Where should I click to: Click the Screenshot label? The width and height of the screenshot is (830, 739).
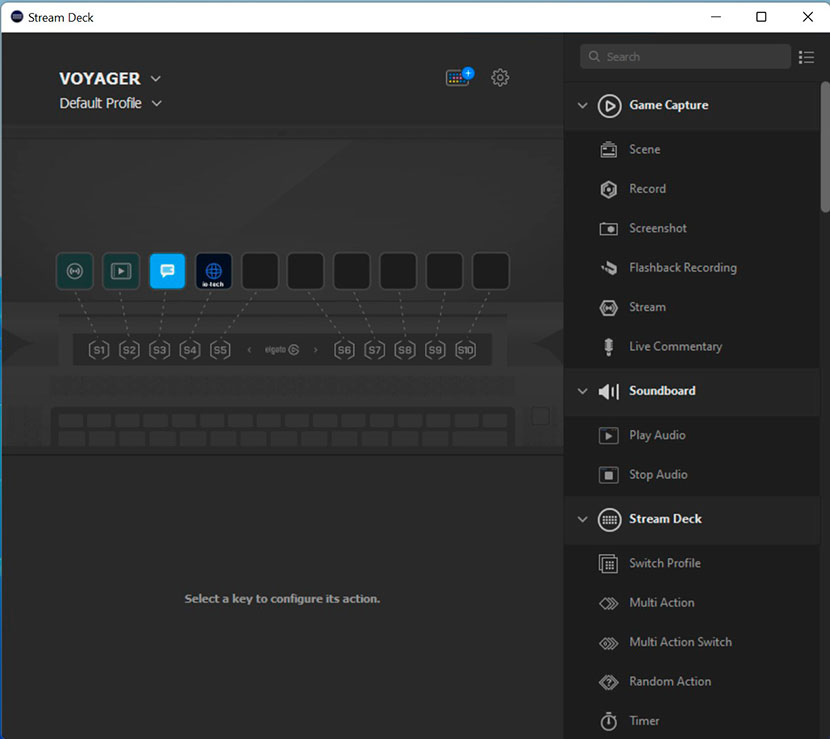tap(657, 228)
